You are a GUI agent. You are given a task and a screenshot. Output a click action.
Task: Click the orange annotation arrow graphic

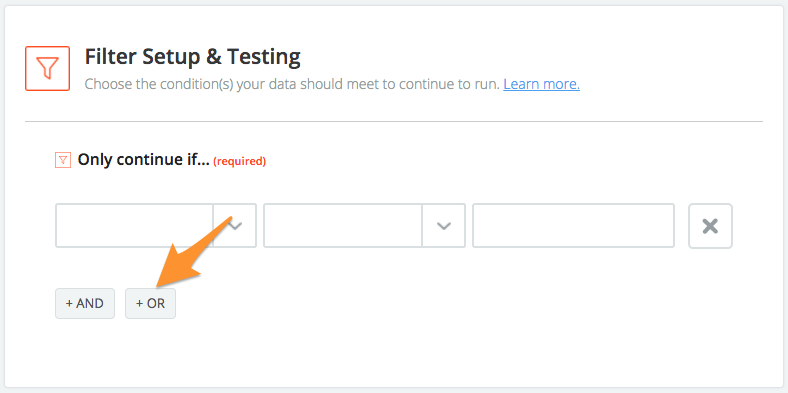191,251
